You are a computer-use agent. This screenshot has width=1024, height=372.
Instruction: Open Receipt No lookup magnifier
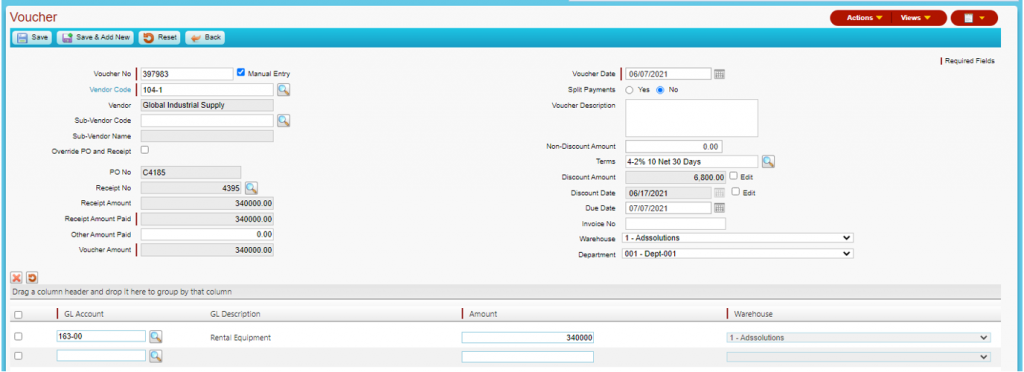tap(251, 189)
